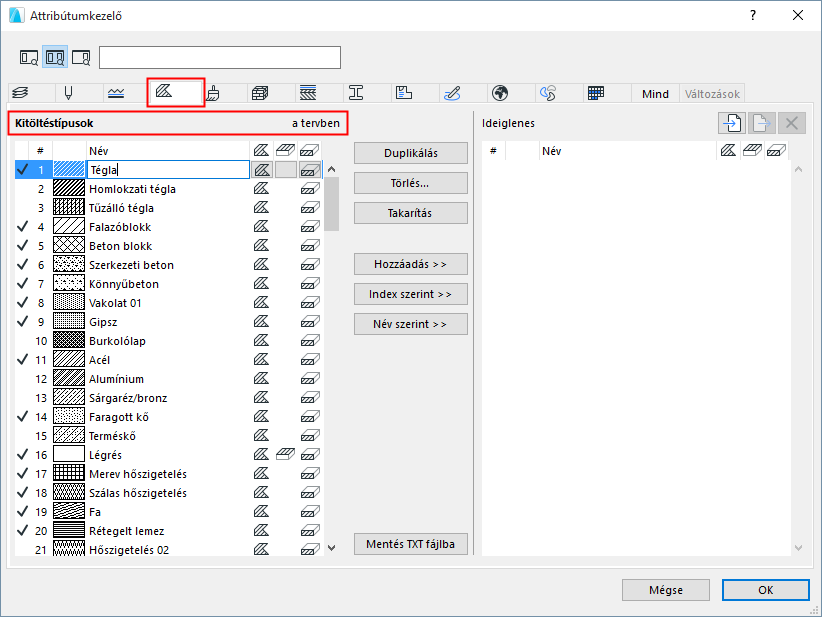Click the Takarítás button
The image size is (822, 617).
[410, 213]
